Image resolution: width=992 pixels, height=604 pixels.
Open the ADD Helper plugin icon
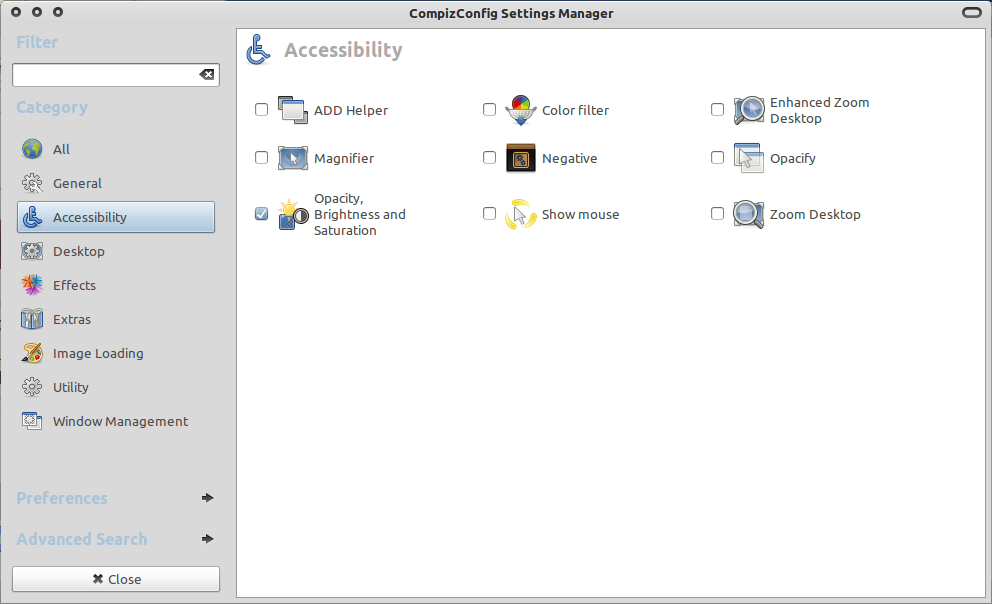(292, 110)
